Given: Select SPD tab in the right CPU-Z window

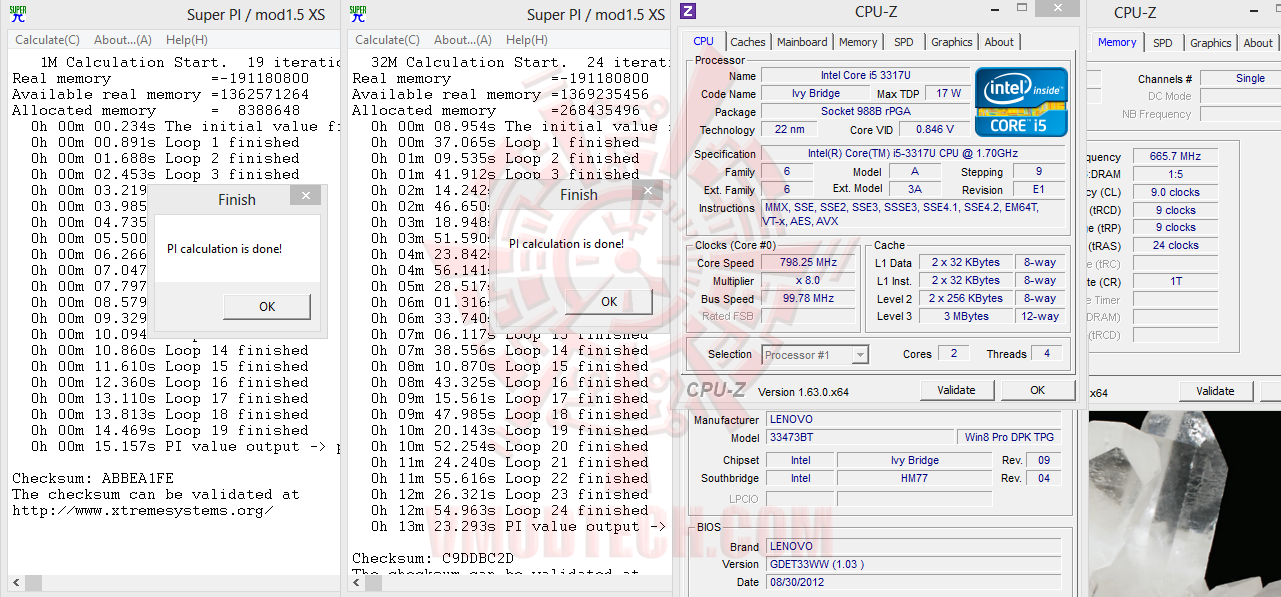Looking at the screenshot, I should point(1163,43).
